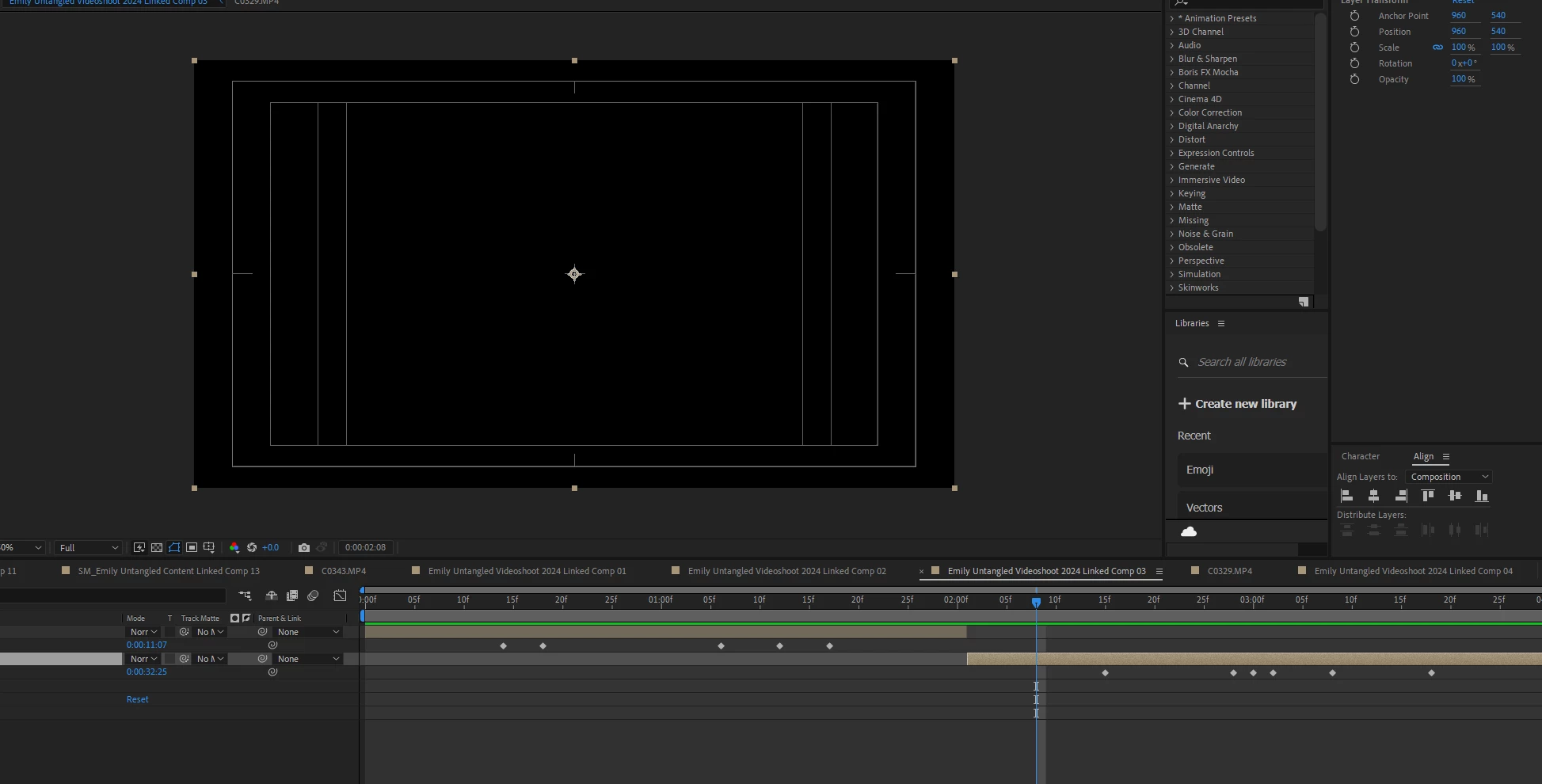Open second layer's Norr blend mode dropdown
1542x784 pixels.
coord(143,659)
